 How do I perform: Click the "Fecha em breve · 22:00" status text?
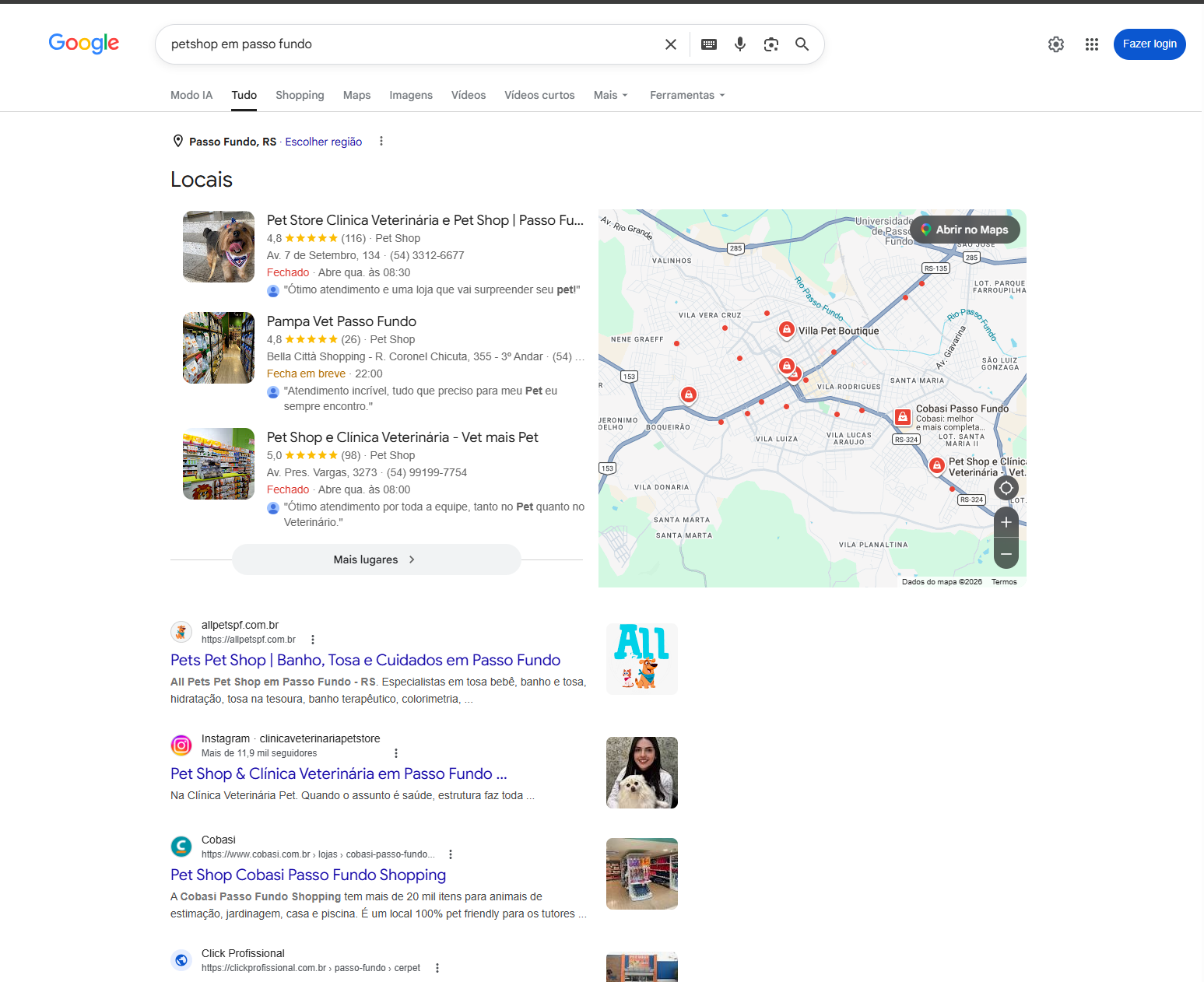[325, 374]
